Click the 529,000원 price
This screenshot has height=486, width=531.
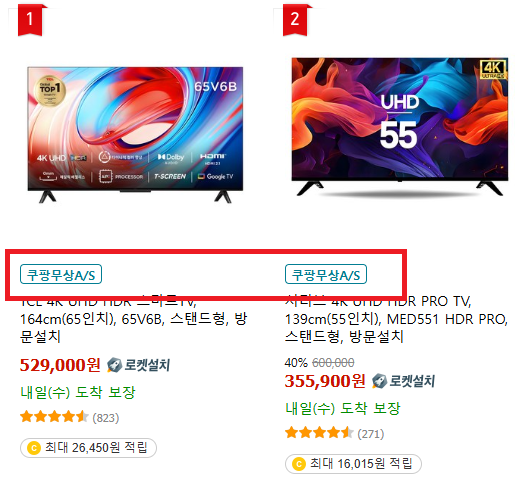(60, 365)
